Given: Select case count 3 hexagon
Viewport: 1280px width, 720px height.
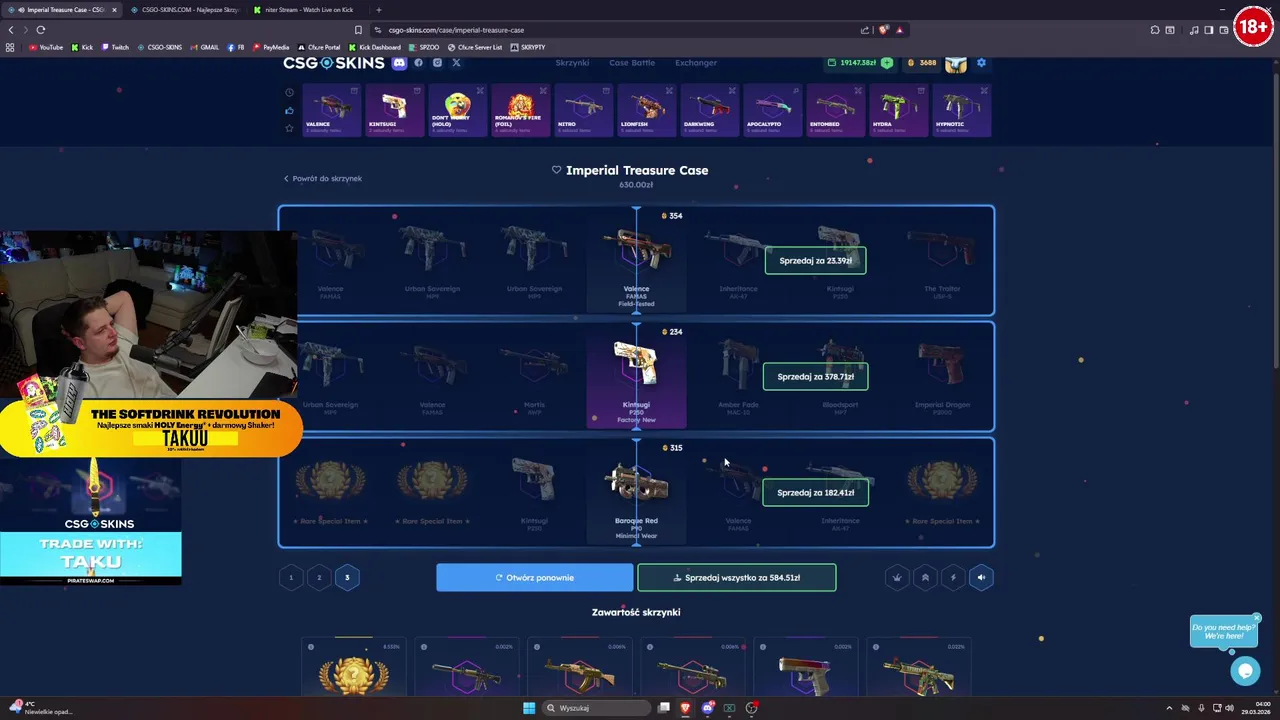Looking at the screenshot, I should coord(347,577).
